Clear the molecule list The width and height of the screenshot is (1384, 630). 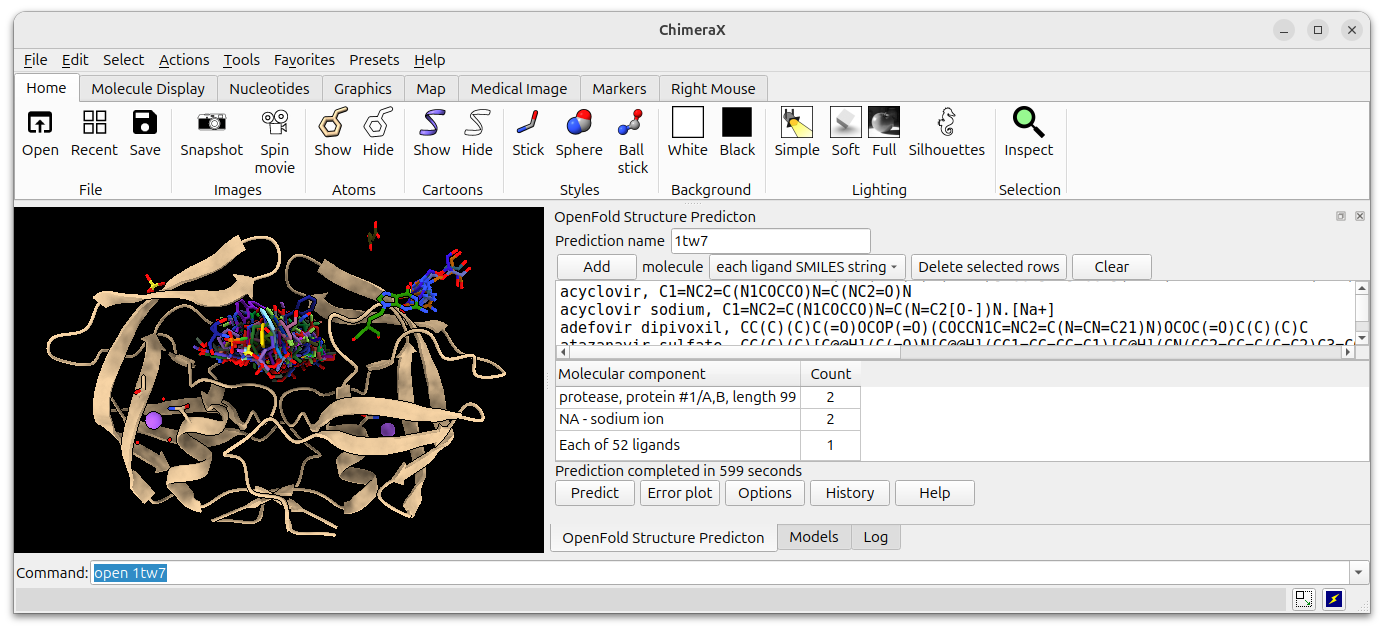pos(1111,267)
